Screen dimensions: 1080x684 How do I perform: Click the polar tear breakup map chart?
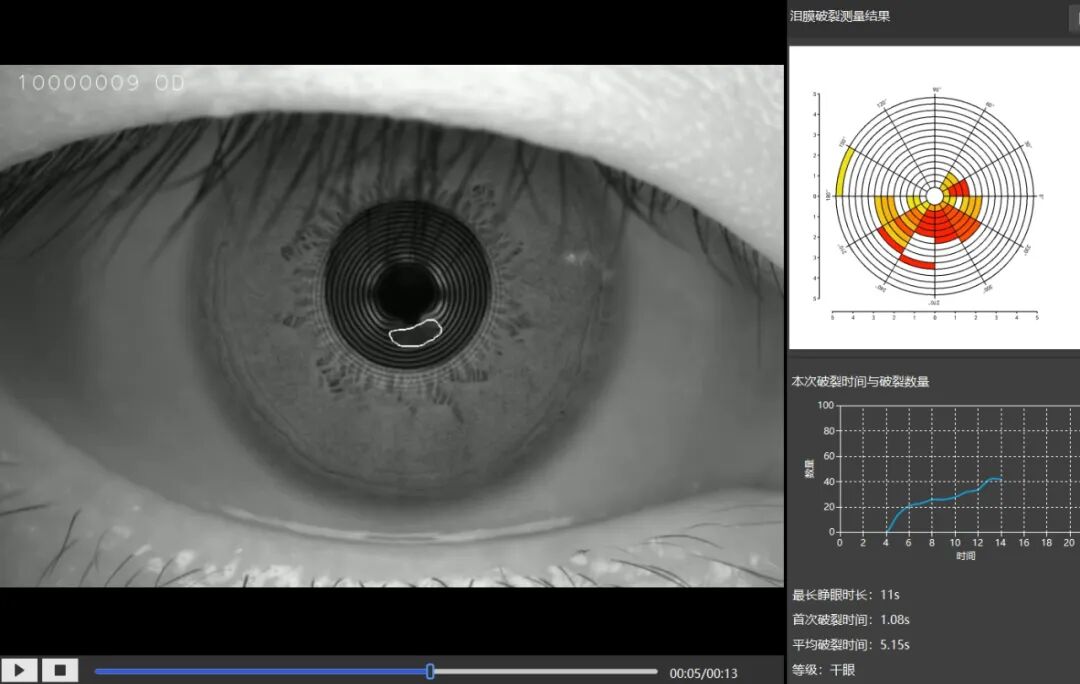(934, 196)
